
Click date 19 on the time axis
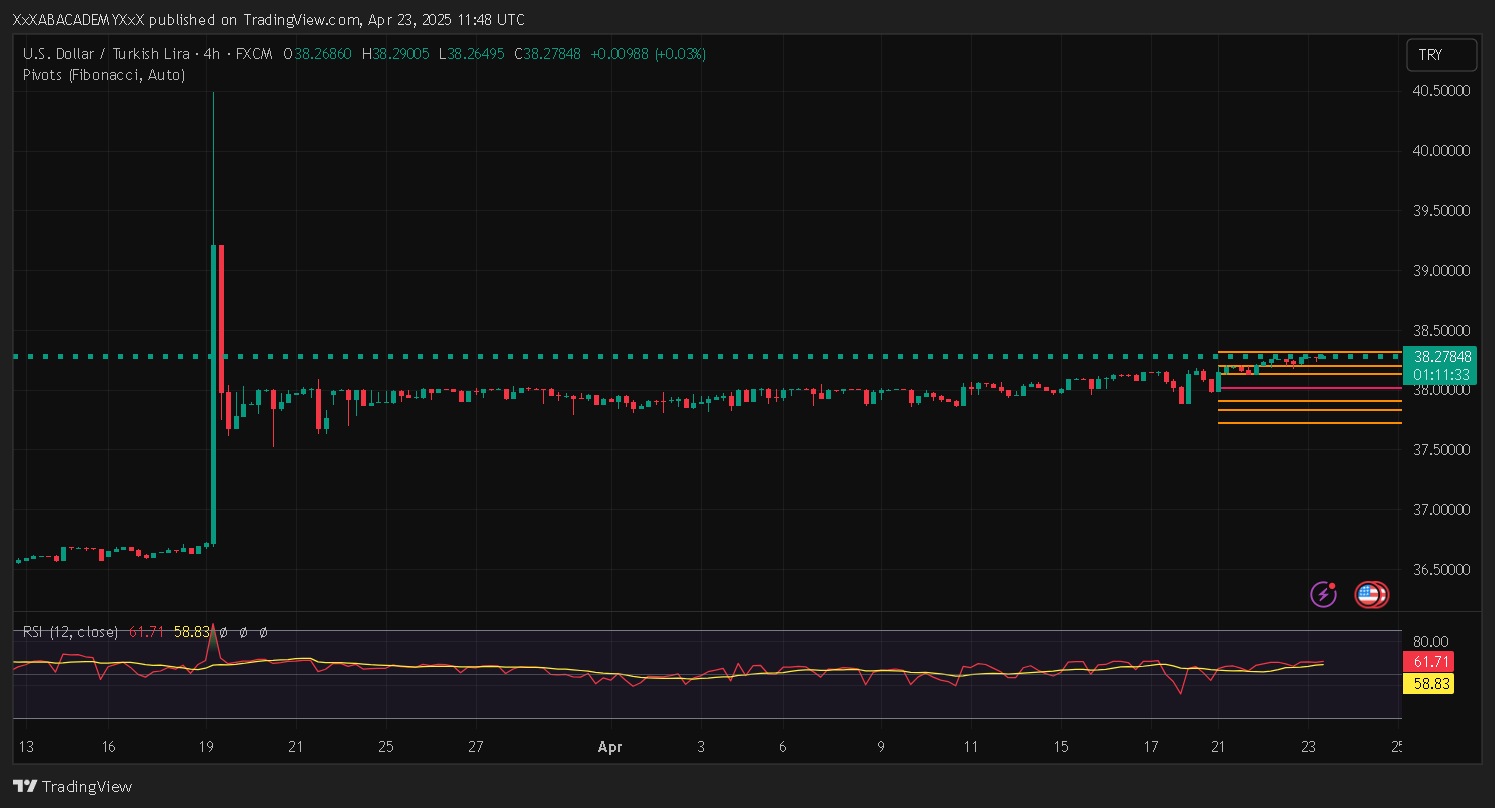(206, 747)
